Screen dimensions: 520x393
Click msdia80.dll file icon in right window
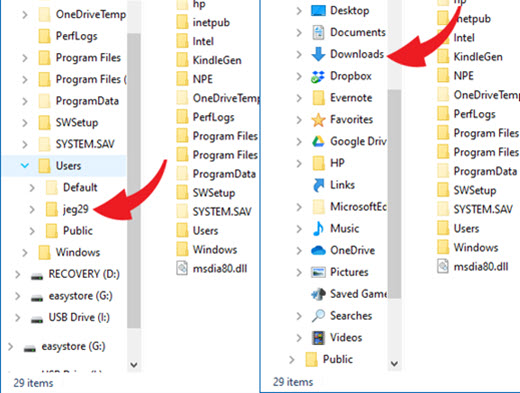point(443,266)
